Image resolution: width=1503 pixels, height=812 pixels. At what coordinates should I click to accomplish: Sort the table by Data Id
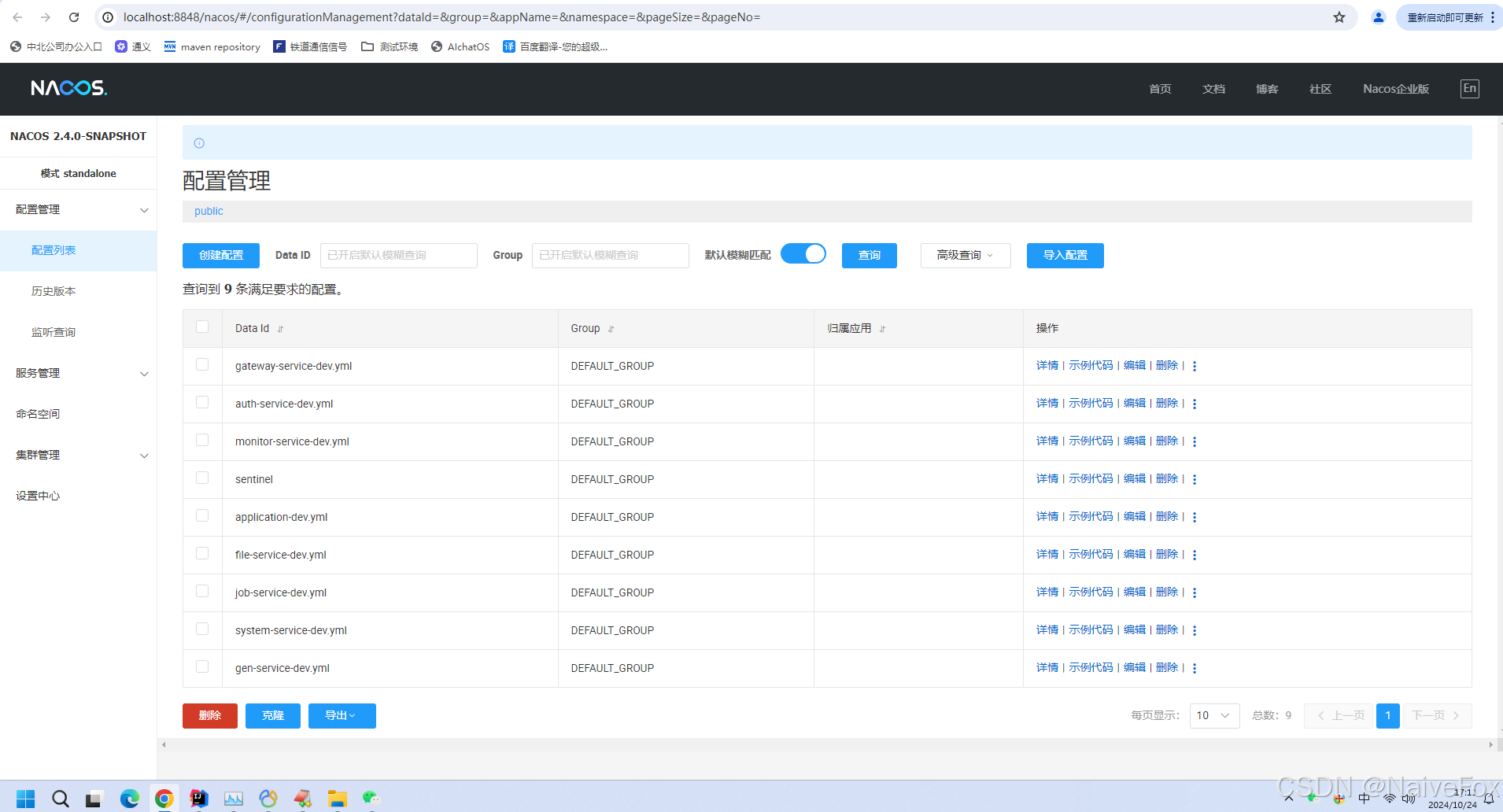281,328
